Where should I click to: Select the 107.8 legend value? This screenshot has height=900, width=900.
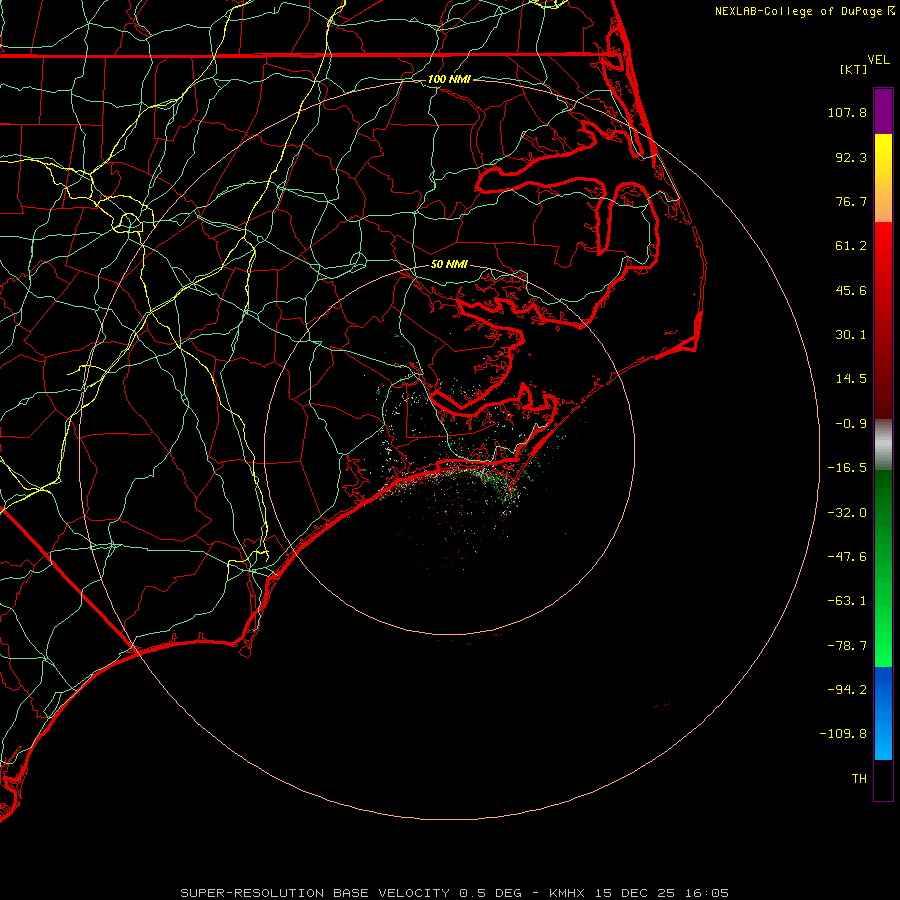point(847,112)
